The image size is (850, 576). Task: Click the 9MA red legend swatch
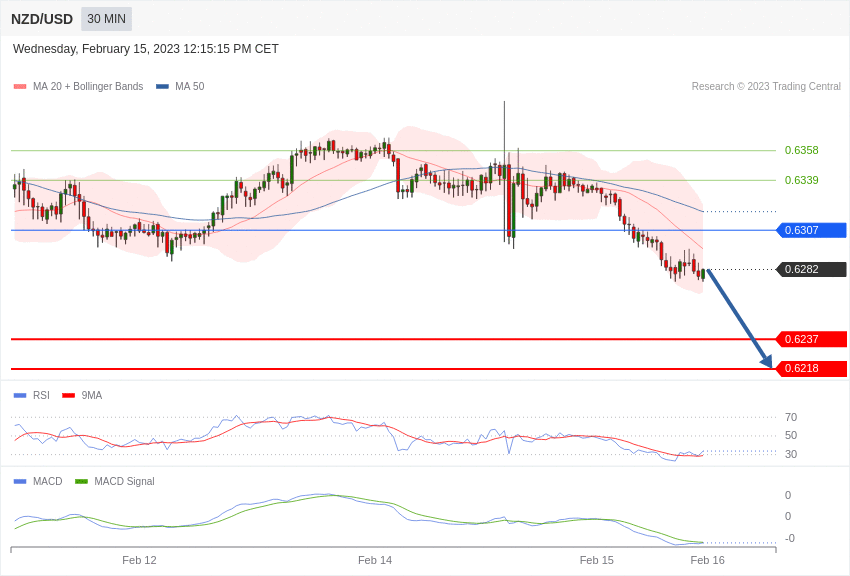(x=69, y=396)
